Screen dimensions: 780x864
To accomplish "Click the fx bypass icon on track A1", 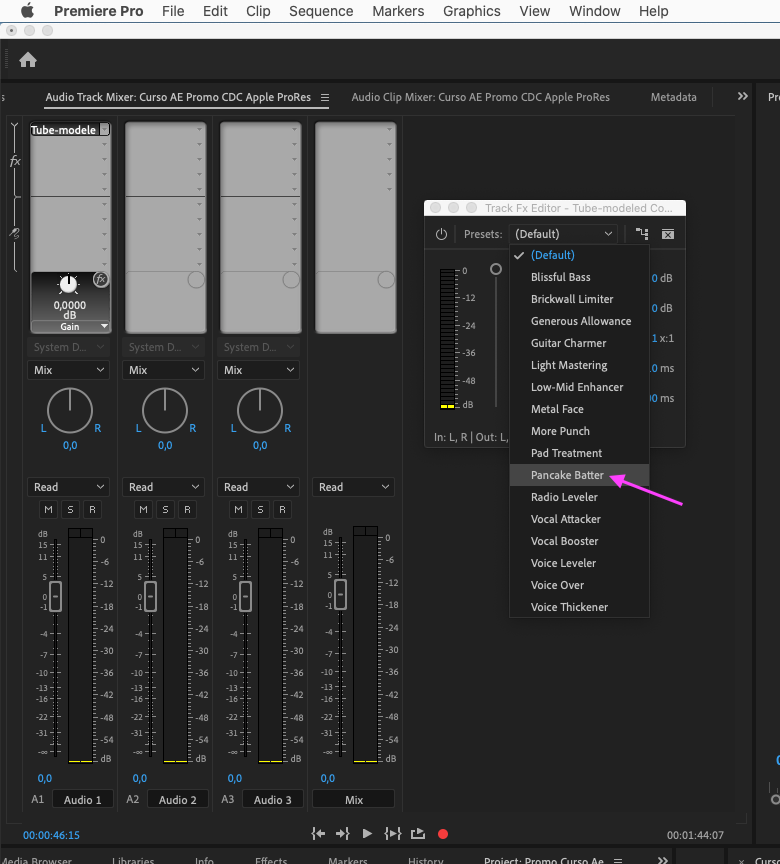I will [100, 280].
